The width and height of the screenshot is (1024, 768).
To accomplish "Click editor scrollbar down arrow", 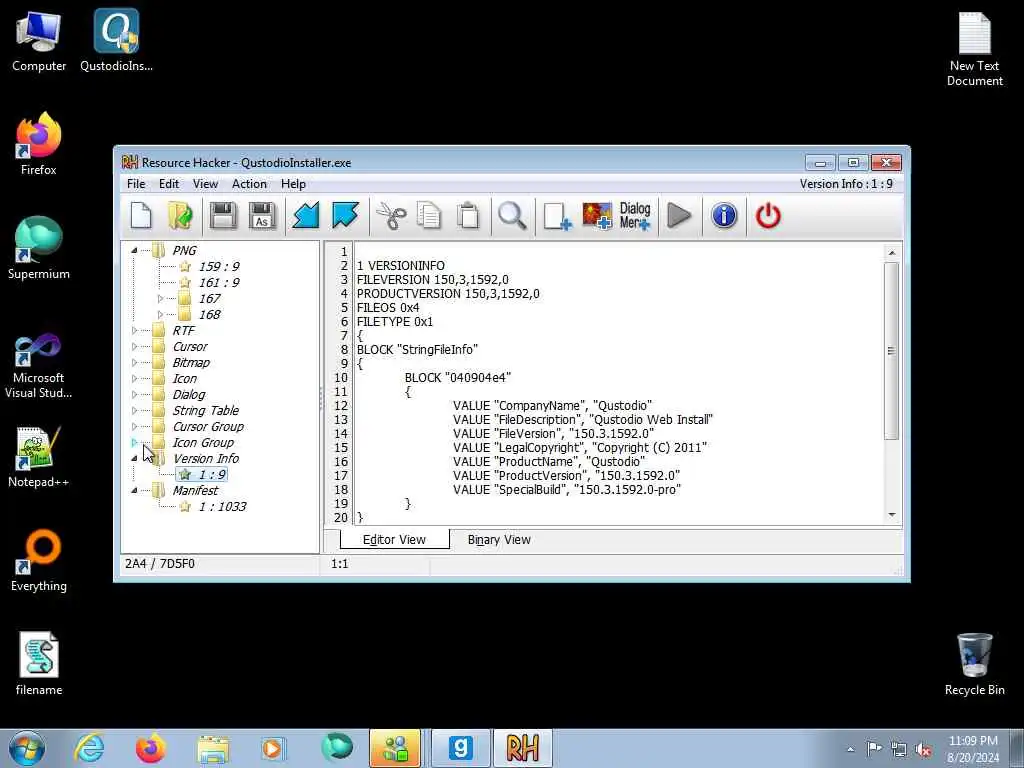I will [892, 515].
